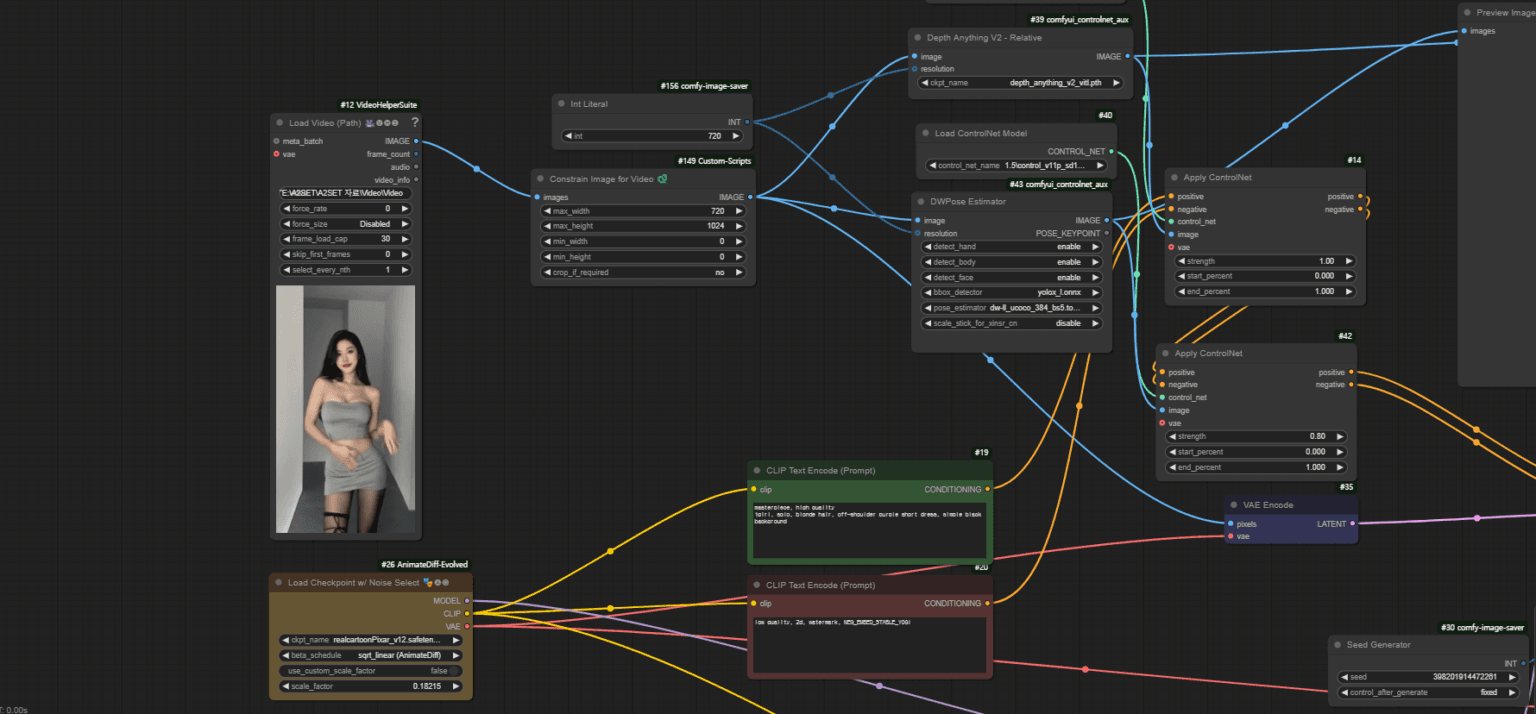Click the video path field on Load Video
This screenshot has height=714, width=1536.
(x=345, y=192)
